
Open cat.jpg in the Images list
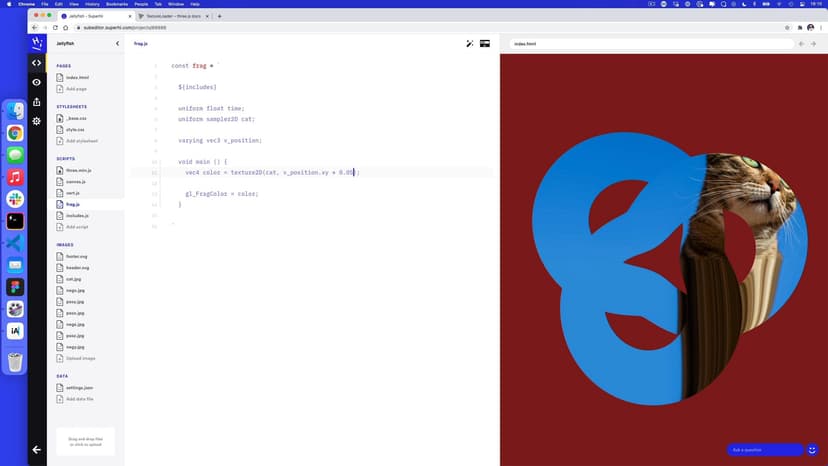pyautogui.click(x=74, y=279)
